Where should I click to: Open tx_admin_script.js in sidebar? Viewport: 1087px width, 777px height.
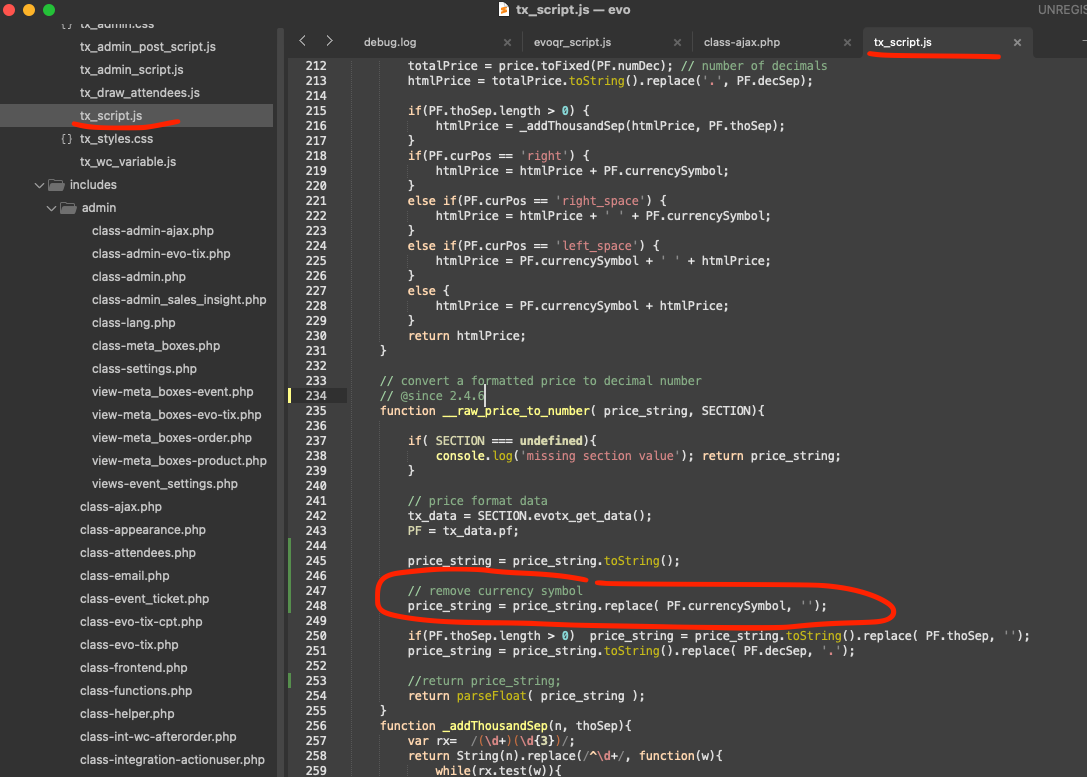(x=132, y=69)
